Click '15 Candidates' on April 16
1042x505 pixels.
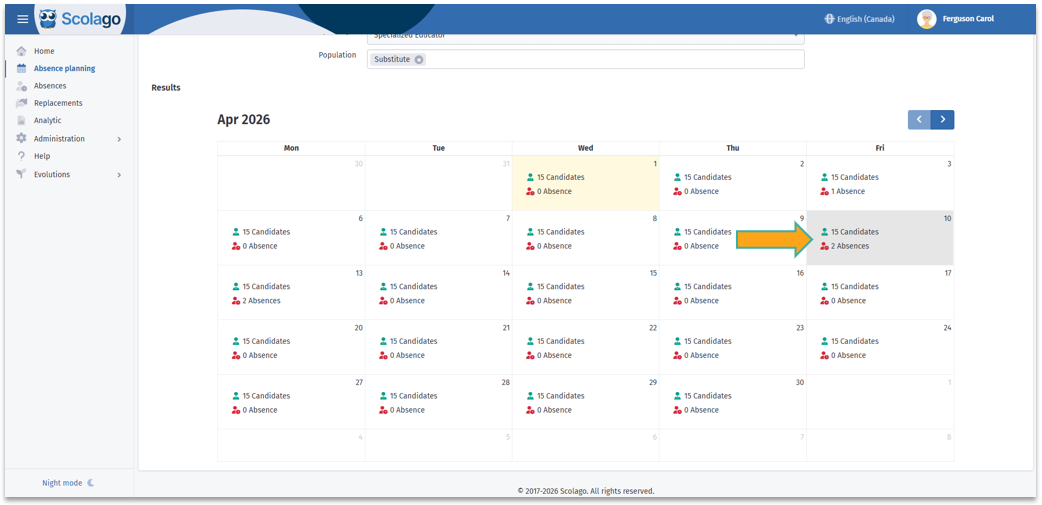point(708,286)
